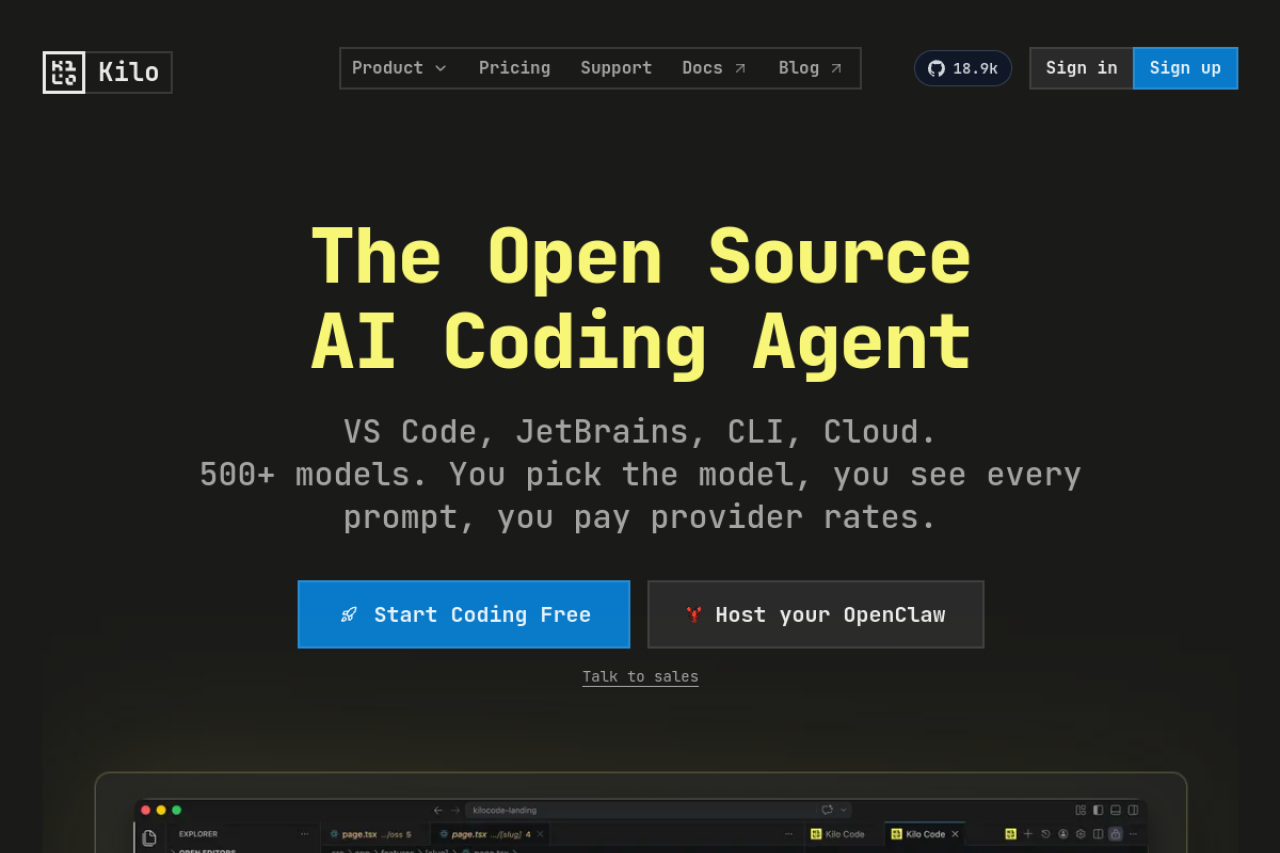
Task: Click yellow Kilo icon in panel toolbar
Action: pos(1011,834)
